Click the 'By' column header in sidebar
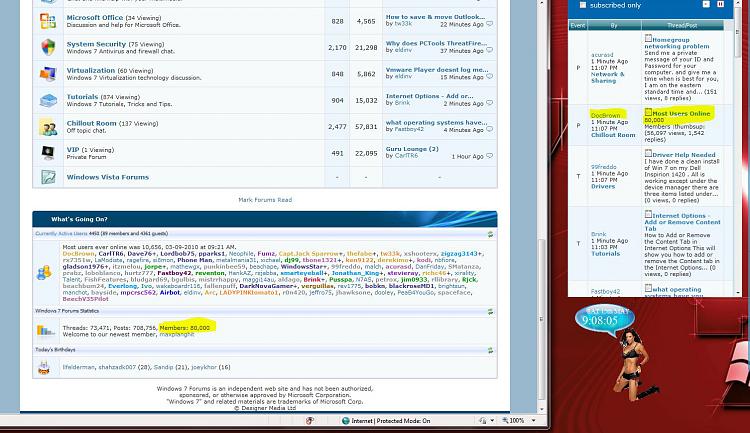The height and width of the screenshot is (433, 750). (614, 25)
